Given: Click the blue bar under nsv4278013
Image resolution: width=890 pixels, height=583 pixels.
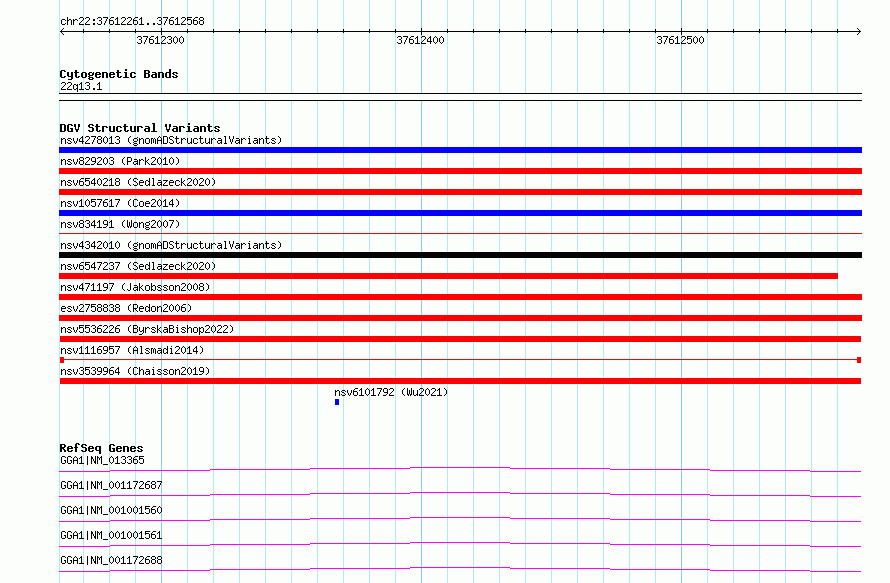Looking at the screenshot, I should tap(460, 150).
